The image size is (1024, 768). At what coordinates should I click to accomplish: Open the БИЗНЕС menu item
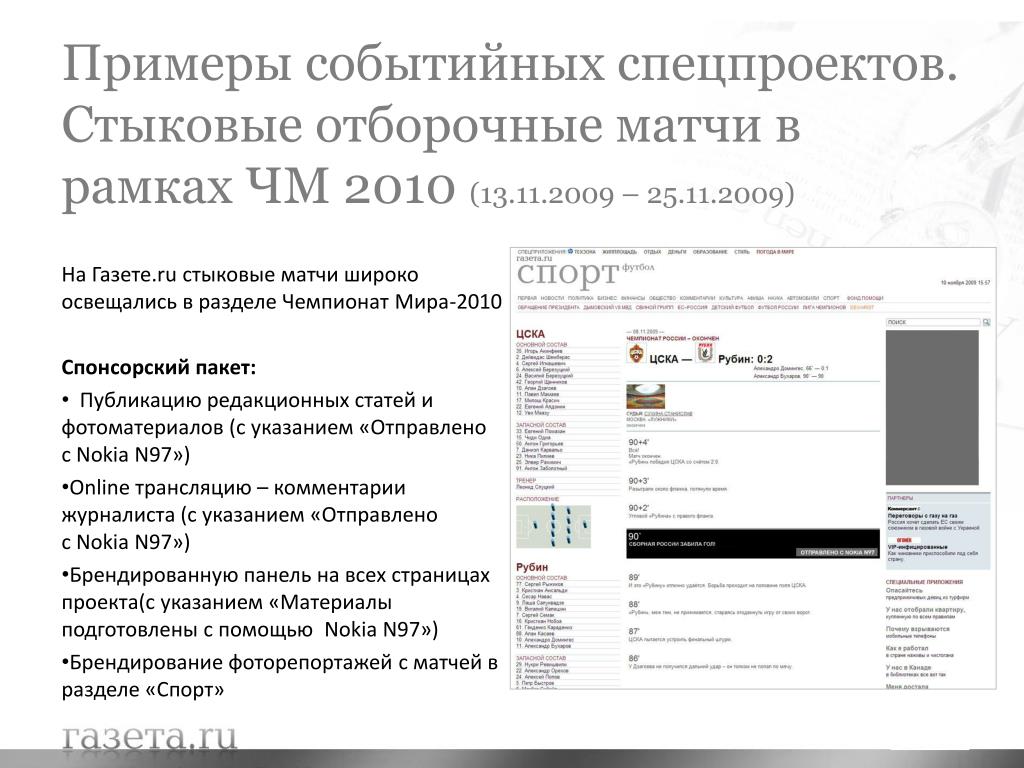coord(607,298)
